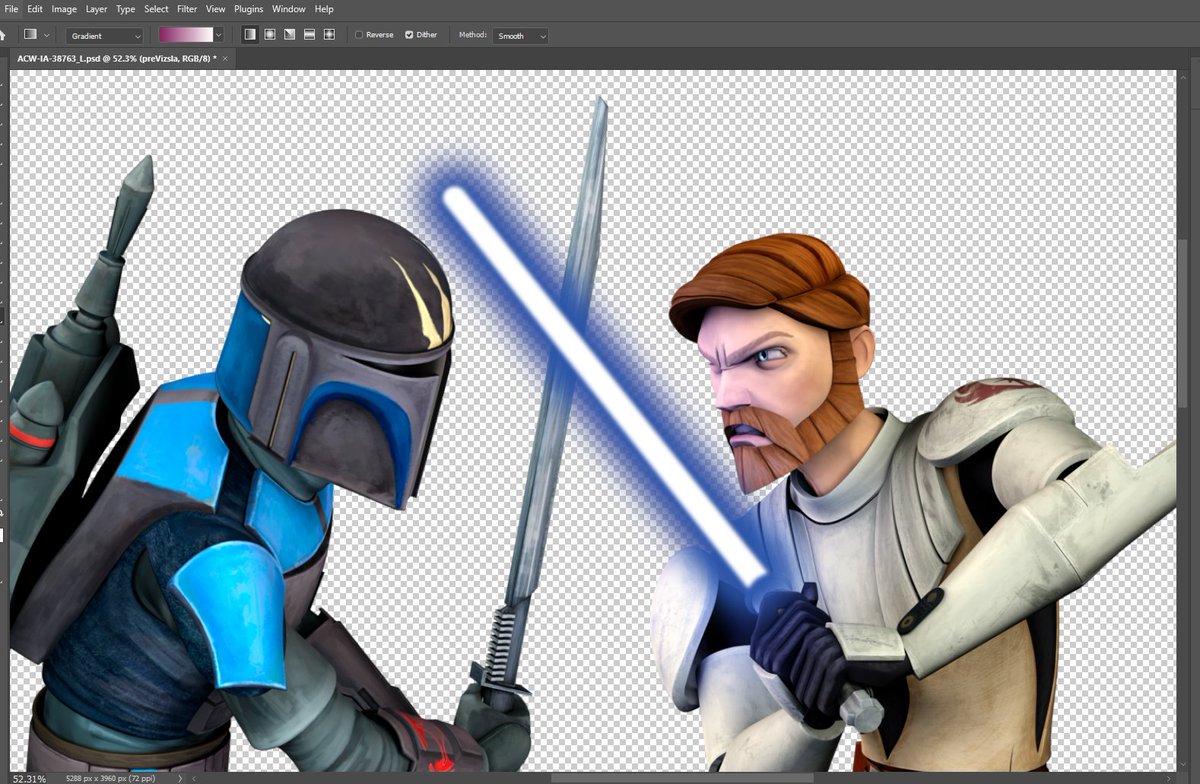The width and height of the screenshot is (1200, 784).
Task: Enable the Reverse checkbox
Action: tap(359, 35)
